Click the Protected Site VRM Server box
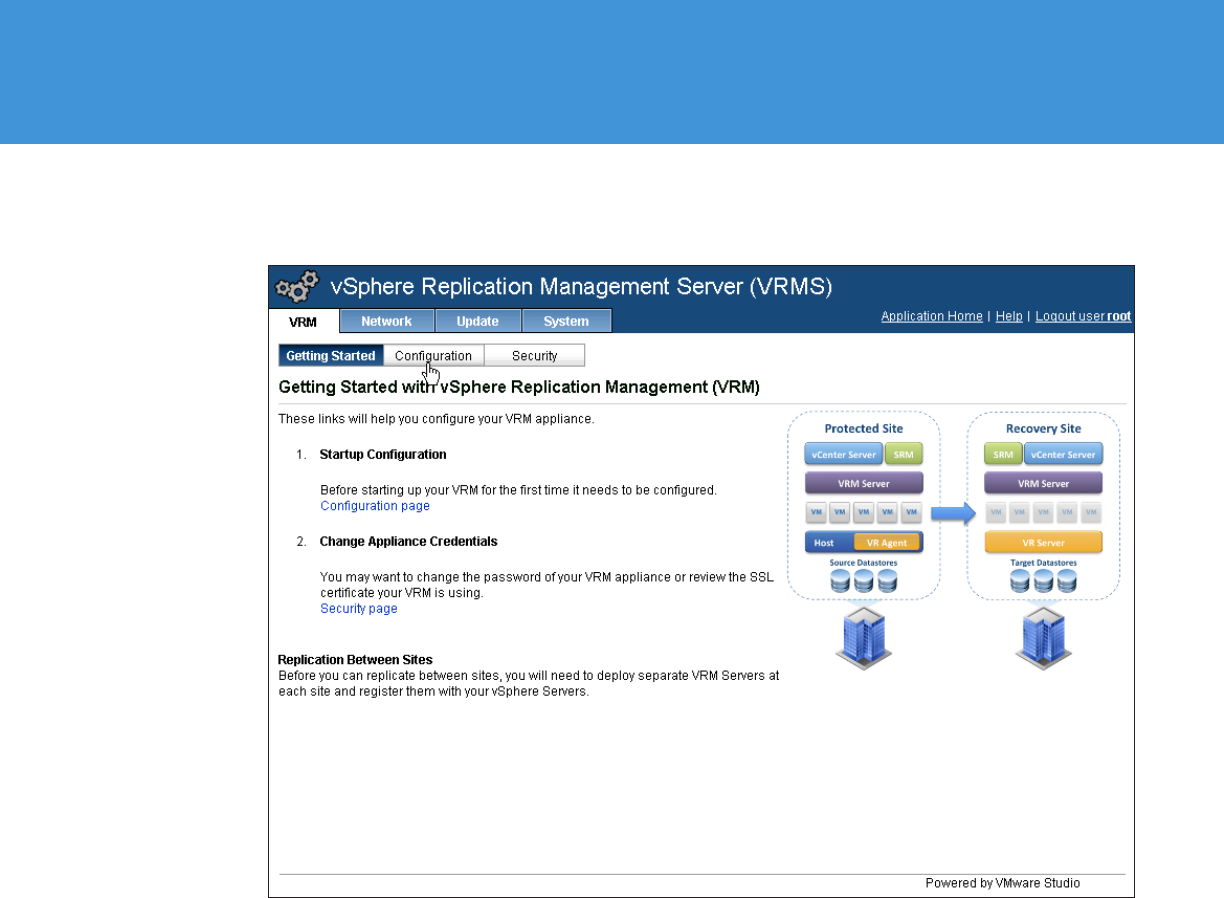1224x898 pixels. point(864,484)
